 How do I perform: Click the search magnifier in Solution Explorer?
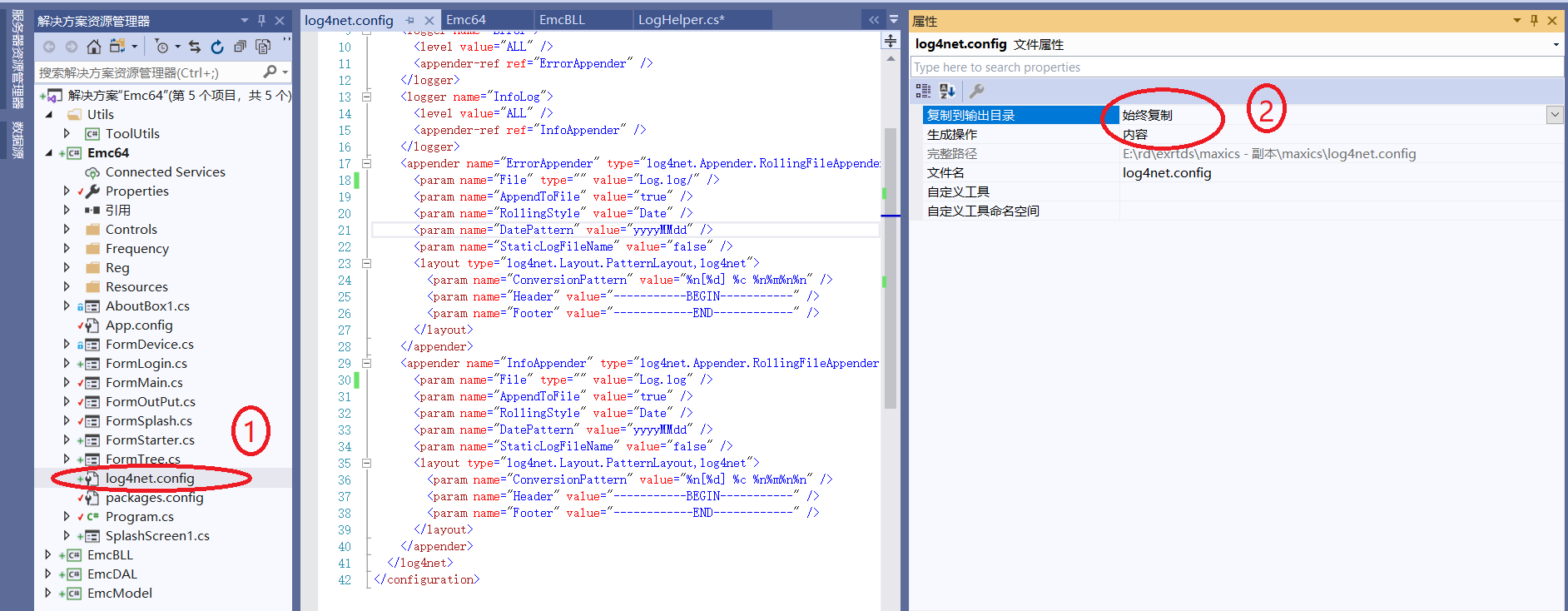pos(270,72)
